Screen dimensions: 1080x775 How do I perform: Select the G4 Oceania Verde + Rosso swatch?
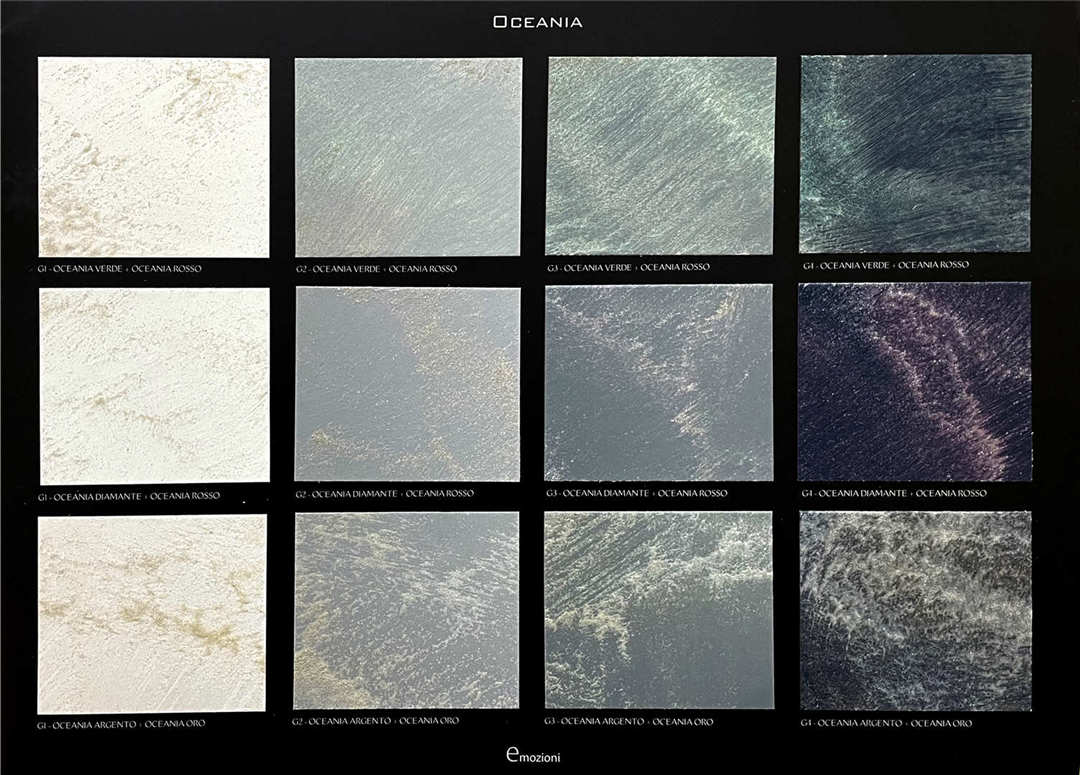(915, 154)
